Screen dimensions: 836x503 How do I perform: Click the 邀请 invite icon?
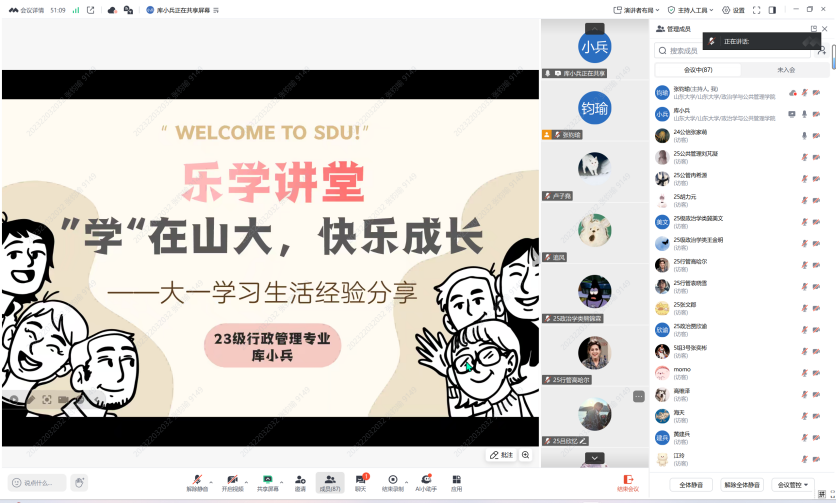300,481
